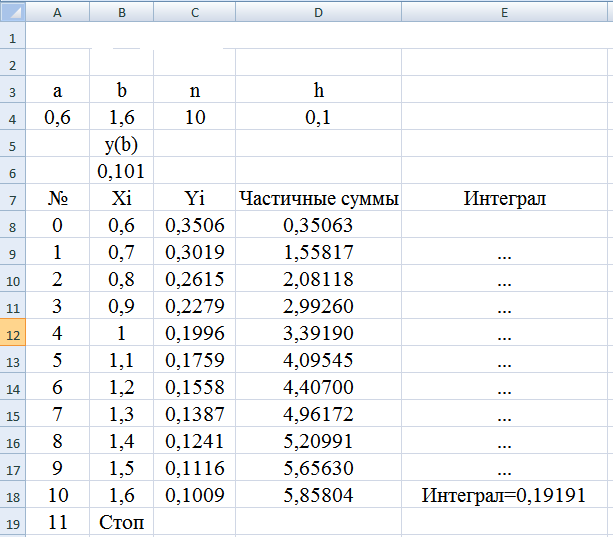Select cell containing 0,101
The image size is (613, 537).
click(122, 170)
